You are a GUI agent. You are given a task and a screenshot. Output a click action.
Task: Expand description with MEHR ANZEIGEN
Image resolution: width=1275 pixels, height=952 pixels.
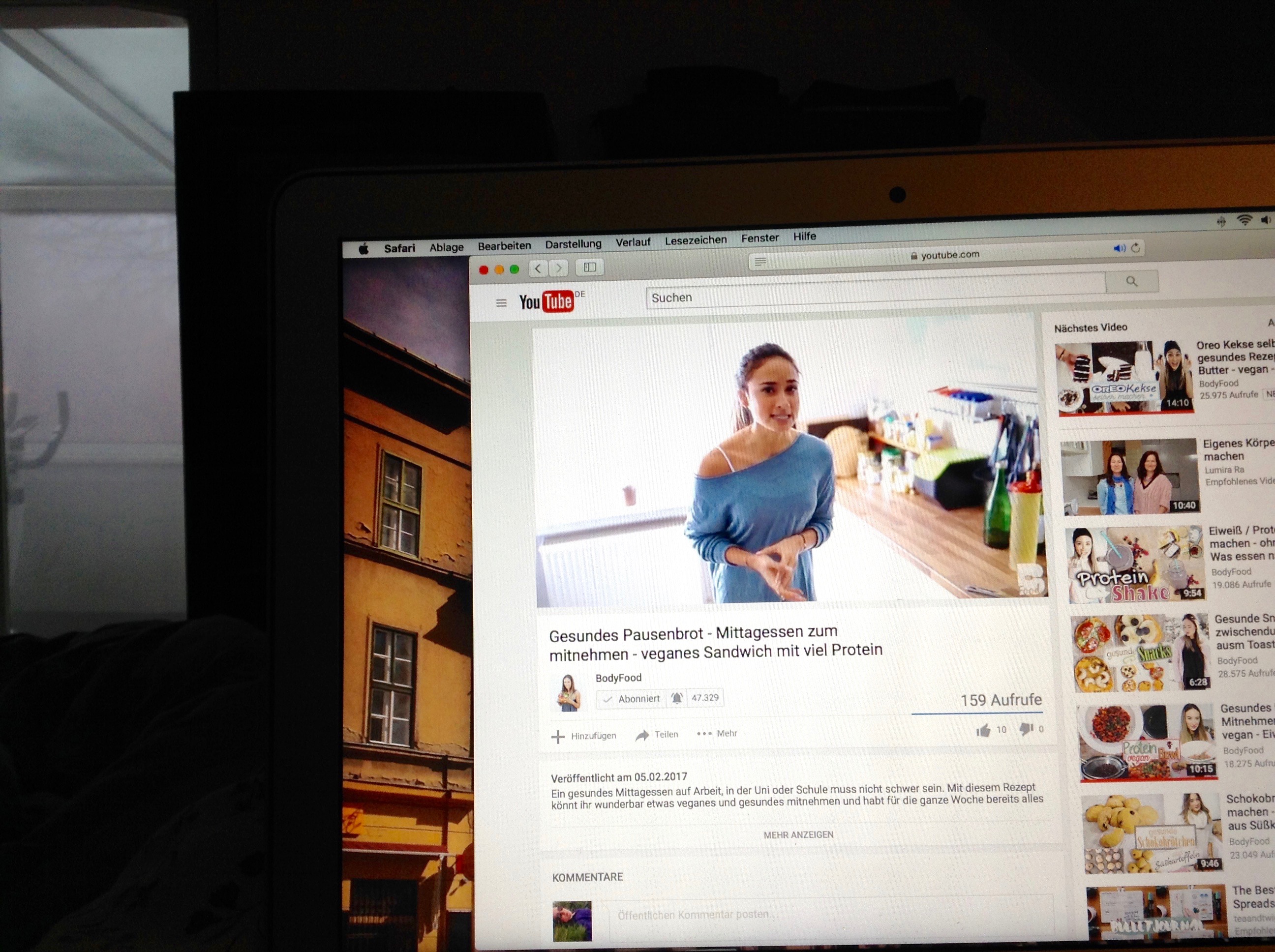(798, 834)
